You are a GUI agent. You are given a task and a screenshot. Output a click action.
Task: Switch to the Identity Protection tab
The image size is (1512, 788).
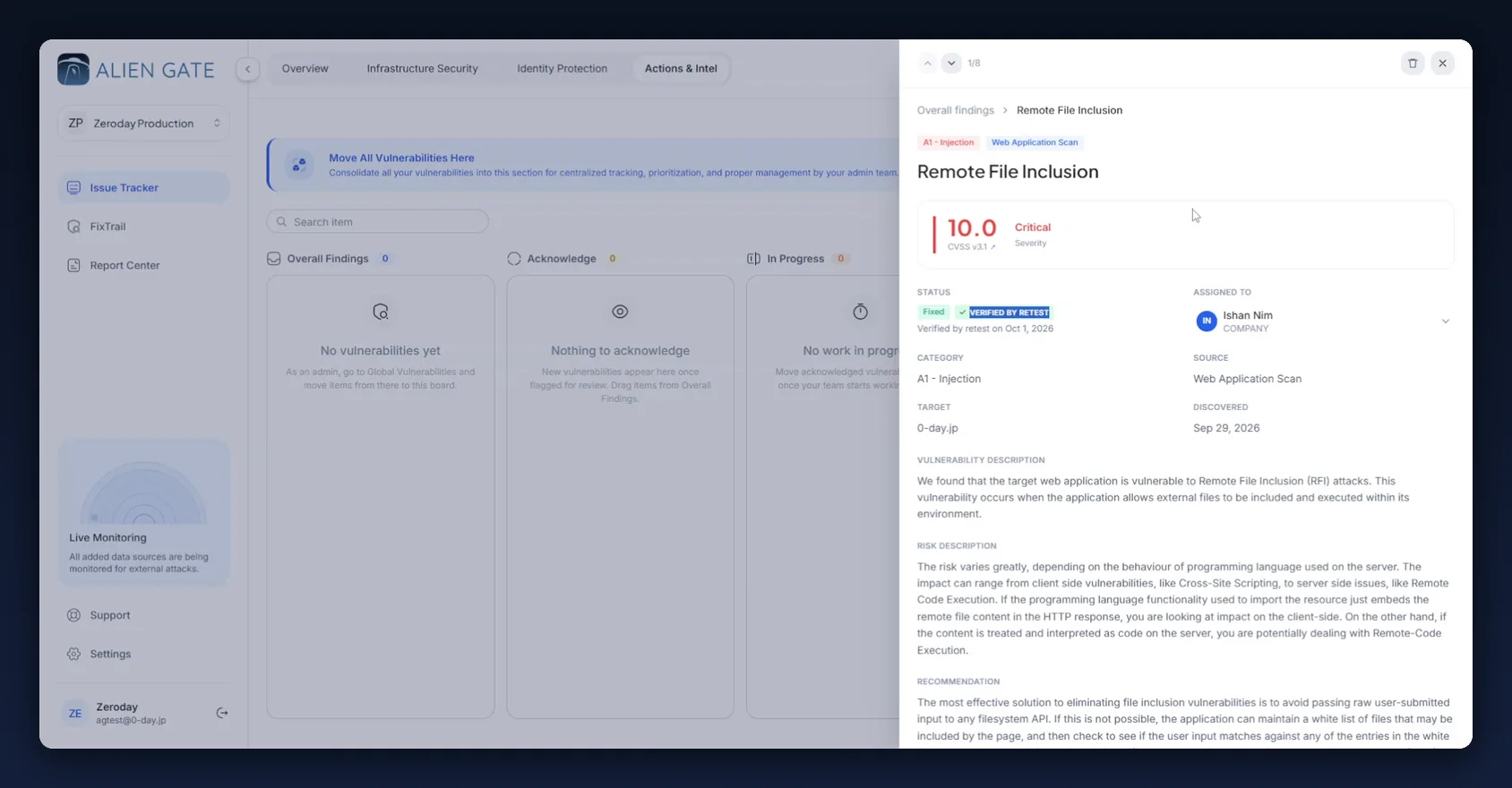[563, 69]
